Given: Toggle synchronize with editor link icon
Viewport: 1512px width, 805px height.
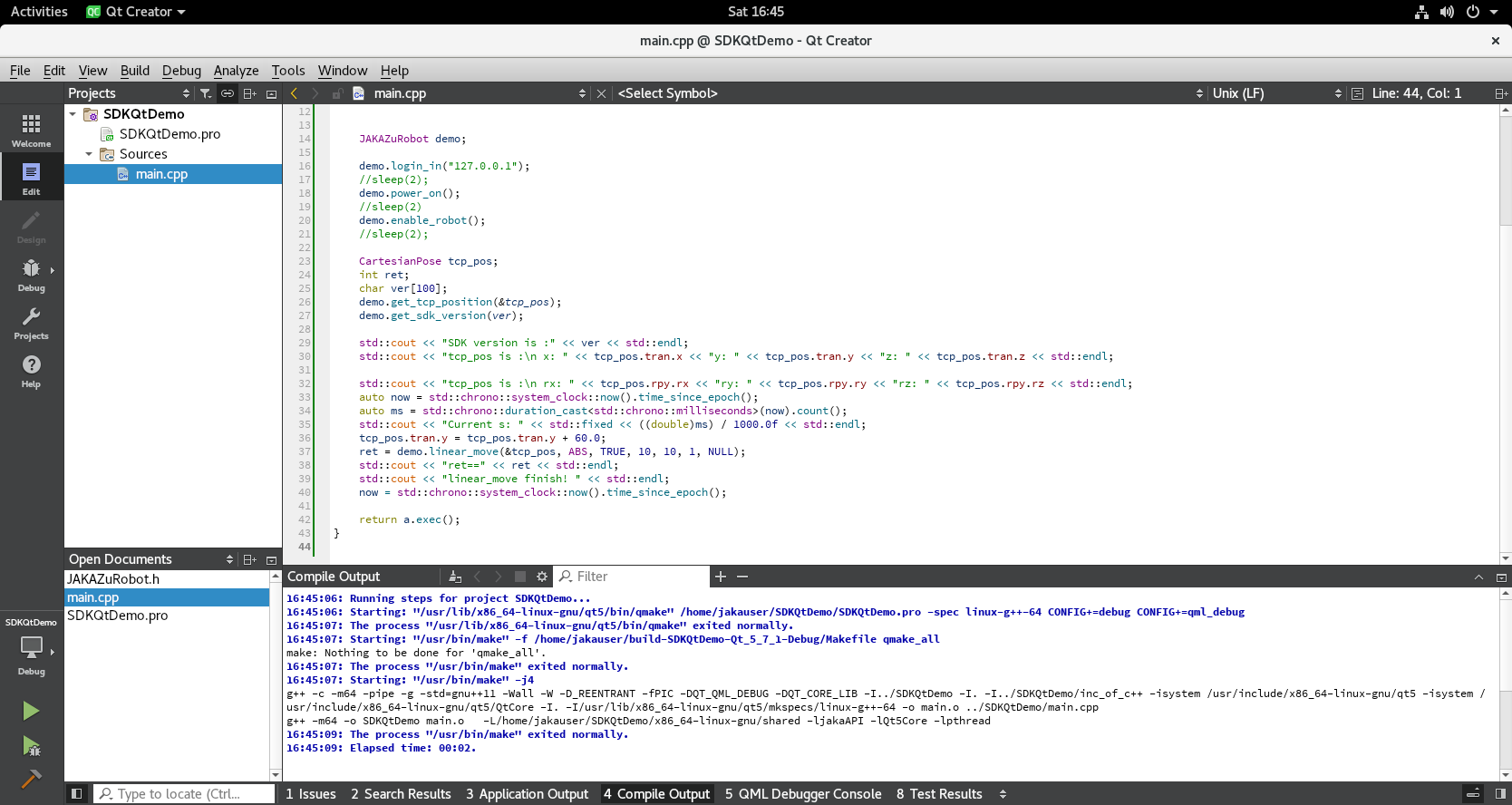Looking at the screenshot, I should 228,93.
